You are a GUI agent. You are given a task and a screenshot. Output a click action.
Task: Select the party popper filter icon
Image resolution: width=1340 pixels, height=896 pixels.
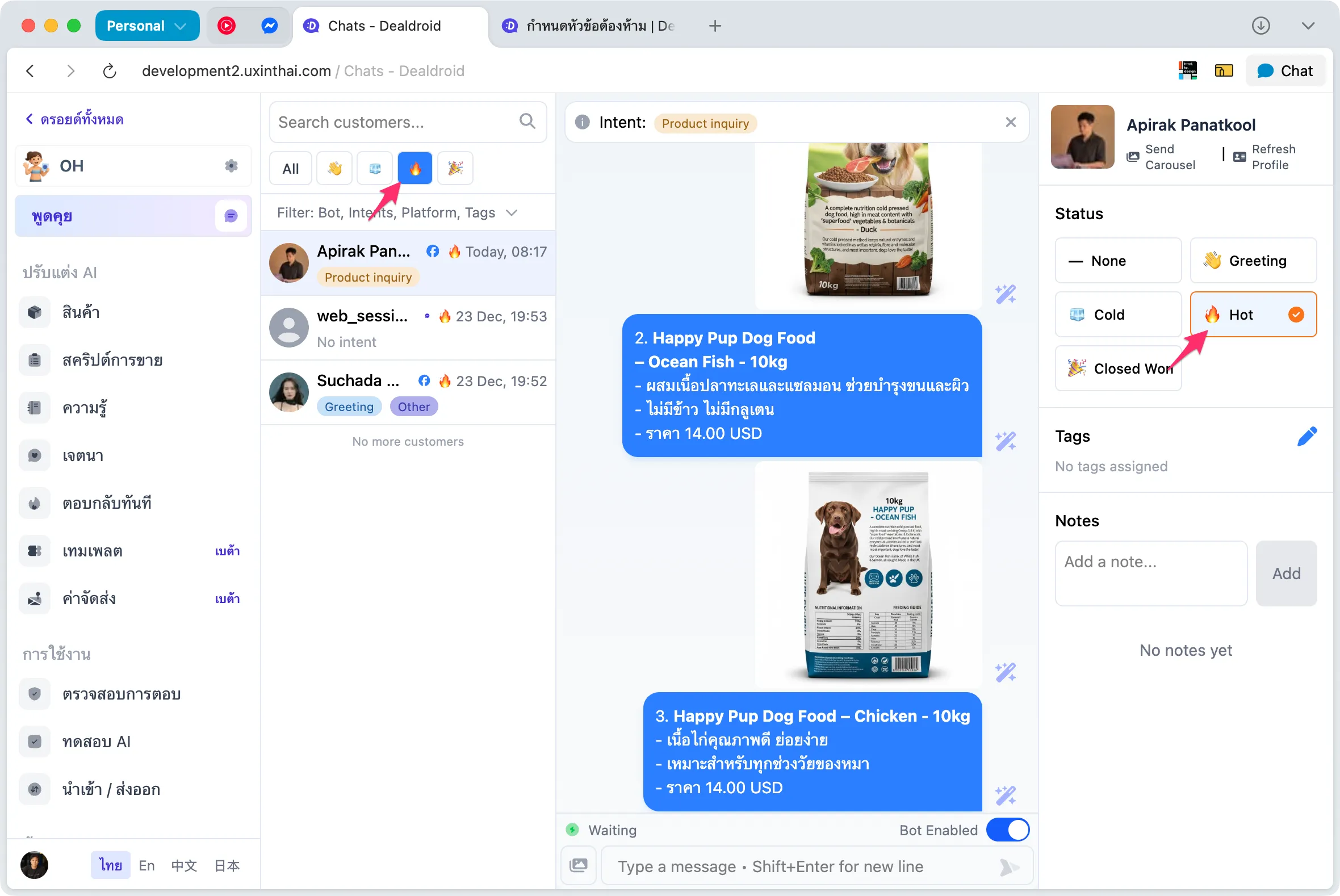(x=455, y=168)
